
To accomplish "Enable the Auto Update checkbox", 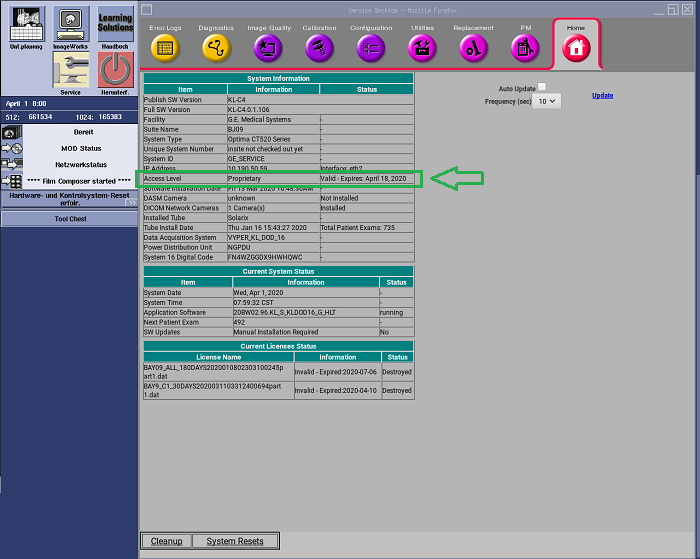I will pyautogui.click(x=542, y=88).
